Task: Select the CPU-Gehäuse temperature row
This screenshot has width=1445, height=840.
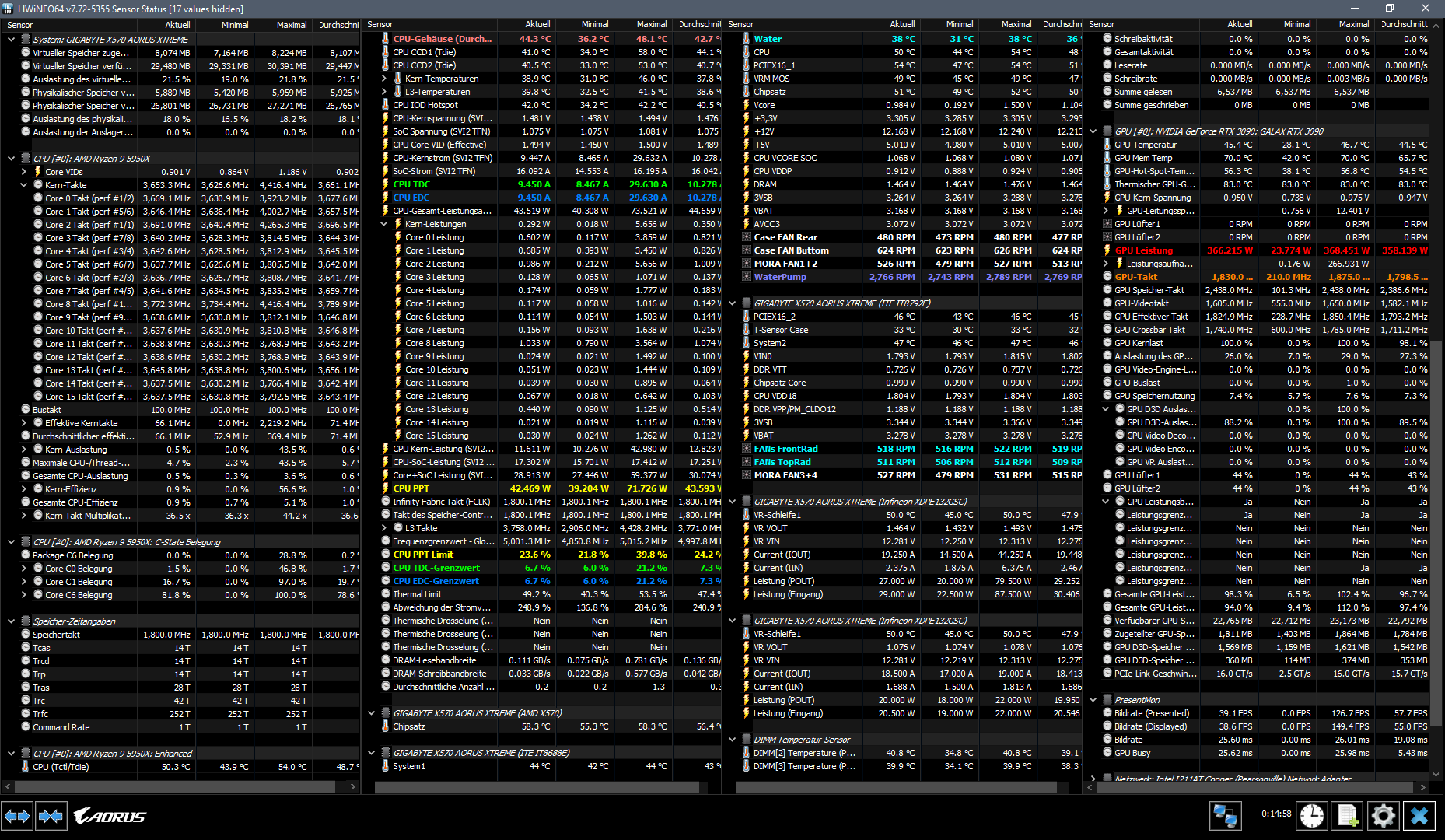Action: click(x=549, y=39)
